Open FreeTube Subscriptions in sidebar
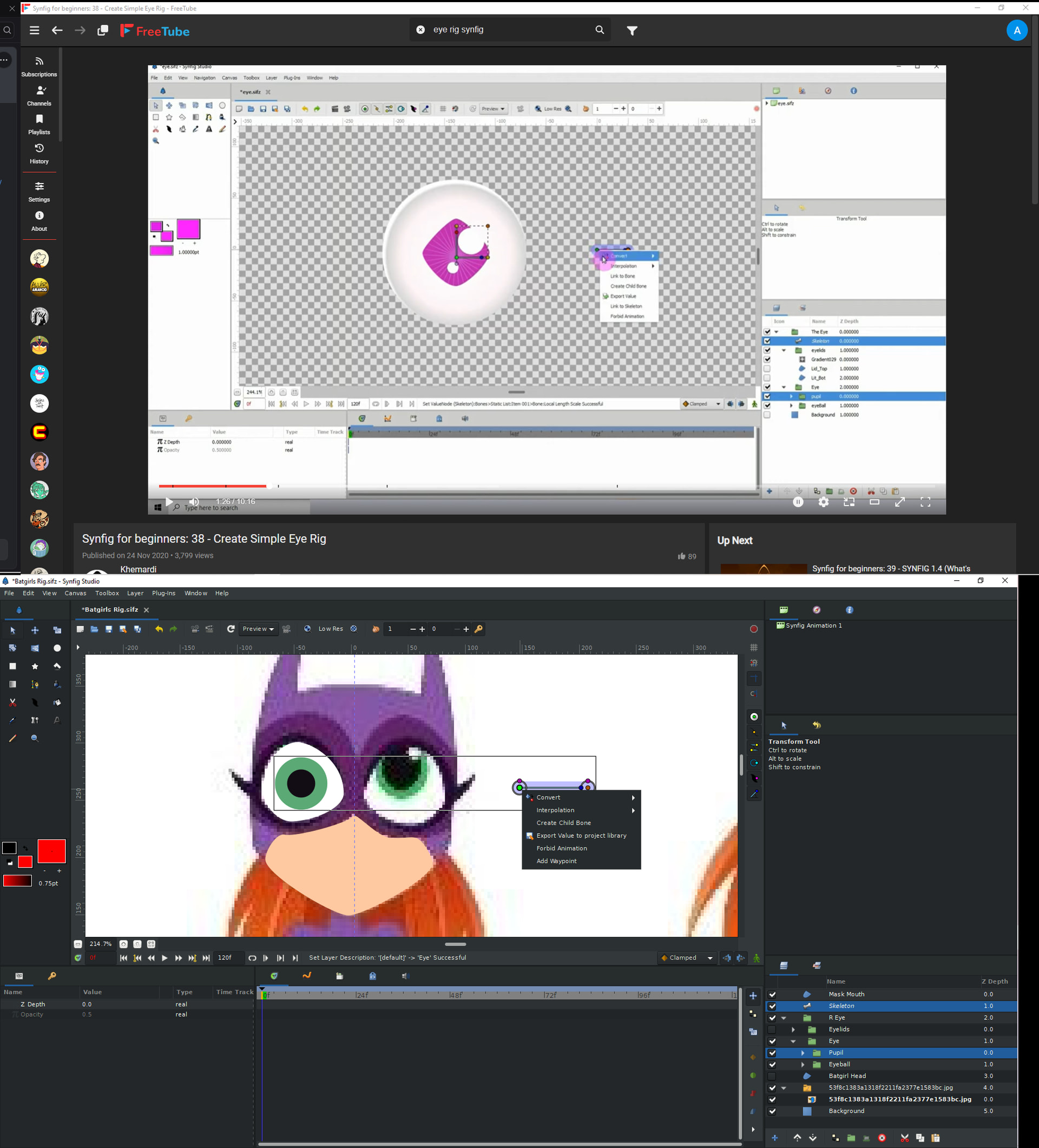This screenshot has width=1039, height=1148. 39,67
